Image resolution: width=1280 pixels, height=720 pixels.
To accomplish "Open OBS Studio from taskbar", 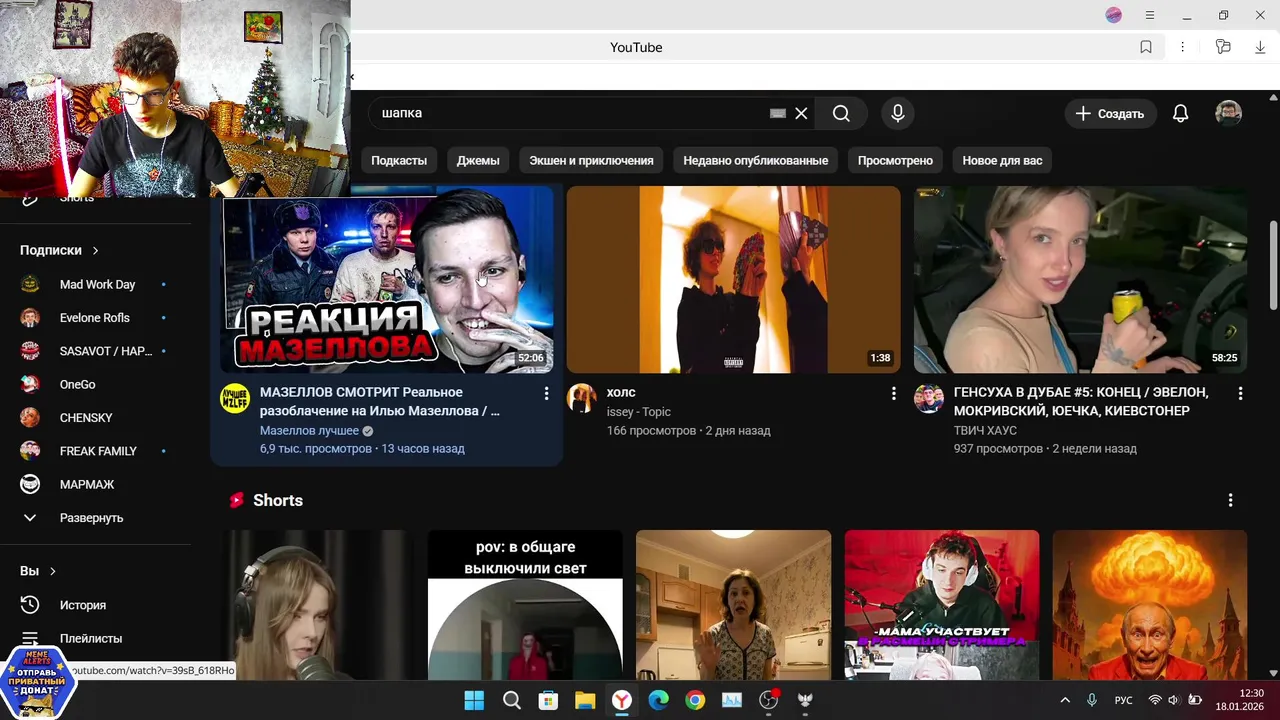I will 769,700.
